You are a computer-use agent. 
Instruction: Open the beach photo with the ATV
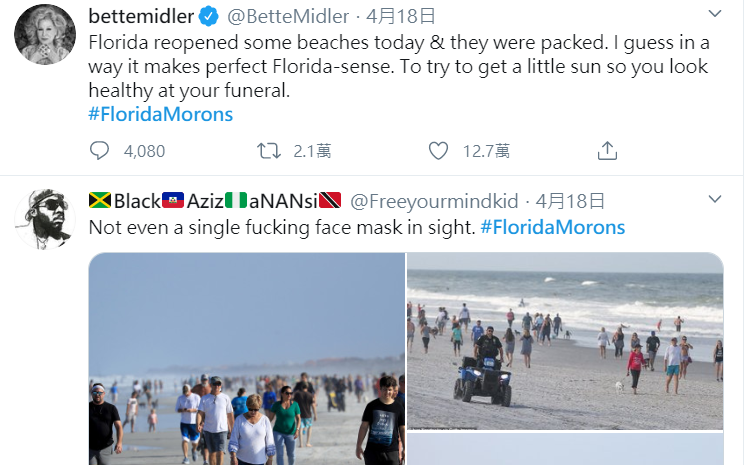point(564,341)
